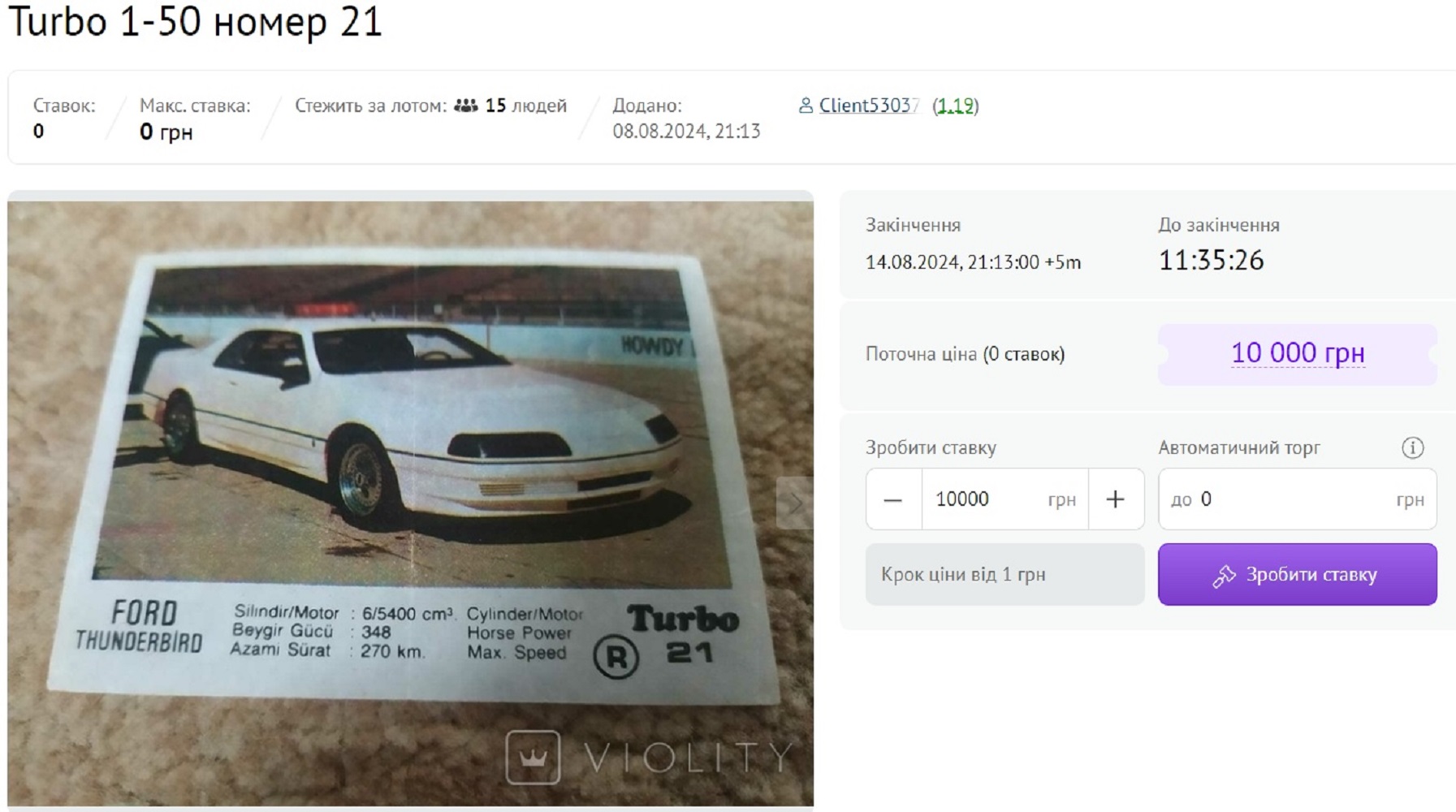Open seller profile Client53037

coord(869,106)
